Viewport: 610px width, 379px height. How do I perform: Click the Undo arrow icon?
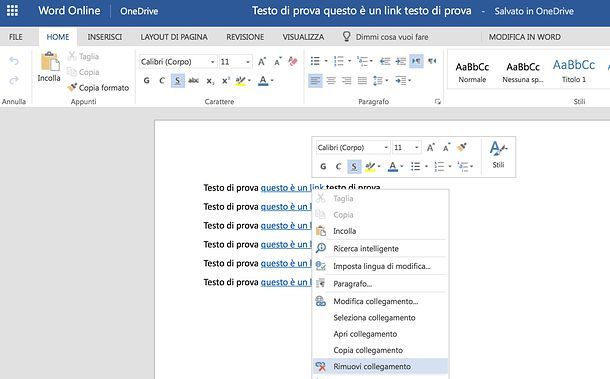pyautogui.click(x=14, y=61)
